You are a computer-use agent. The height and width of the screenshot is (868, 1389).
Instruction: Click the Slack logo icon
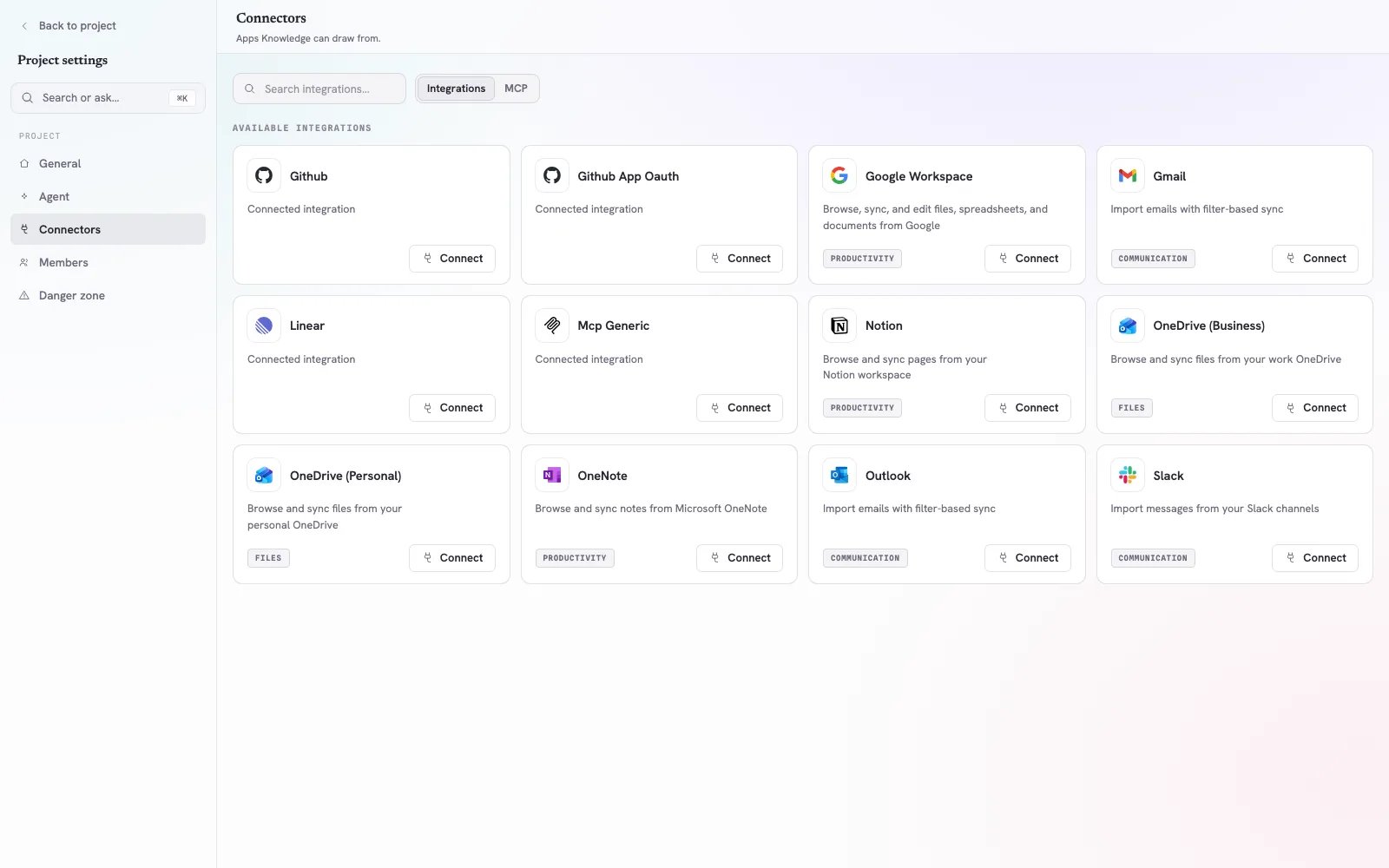(1128, 476)
